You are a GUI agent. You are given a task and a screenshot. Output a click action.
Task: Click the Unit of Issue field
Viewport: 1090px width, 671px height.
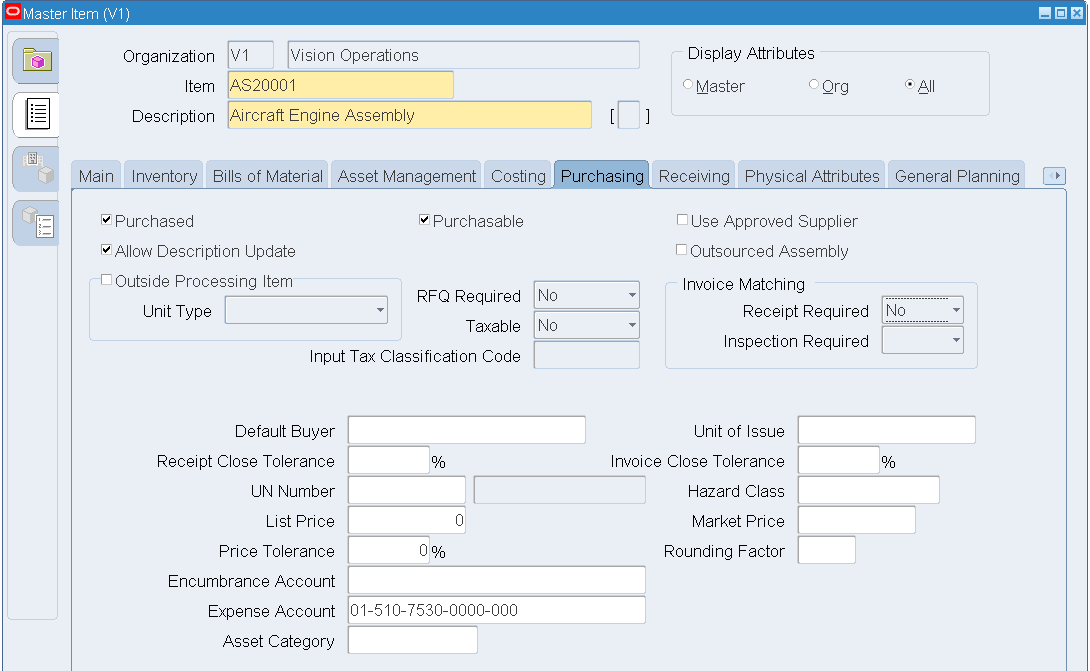(x=887, y=430)
